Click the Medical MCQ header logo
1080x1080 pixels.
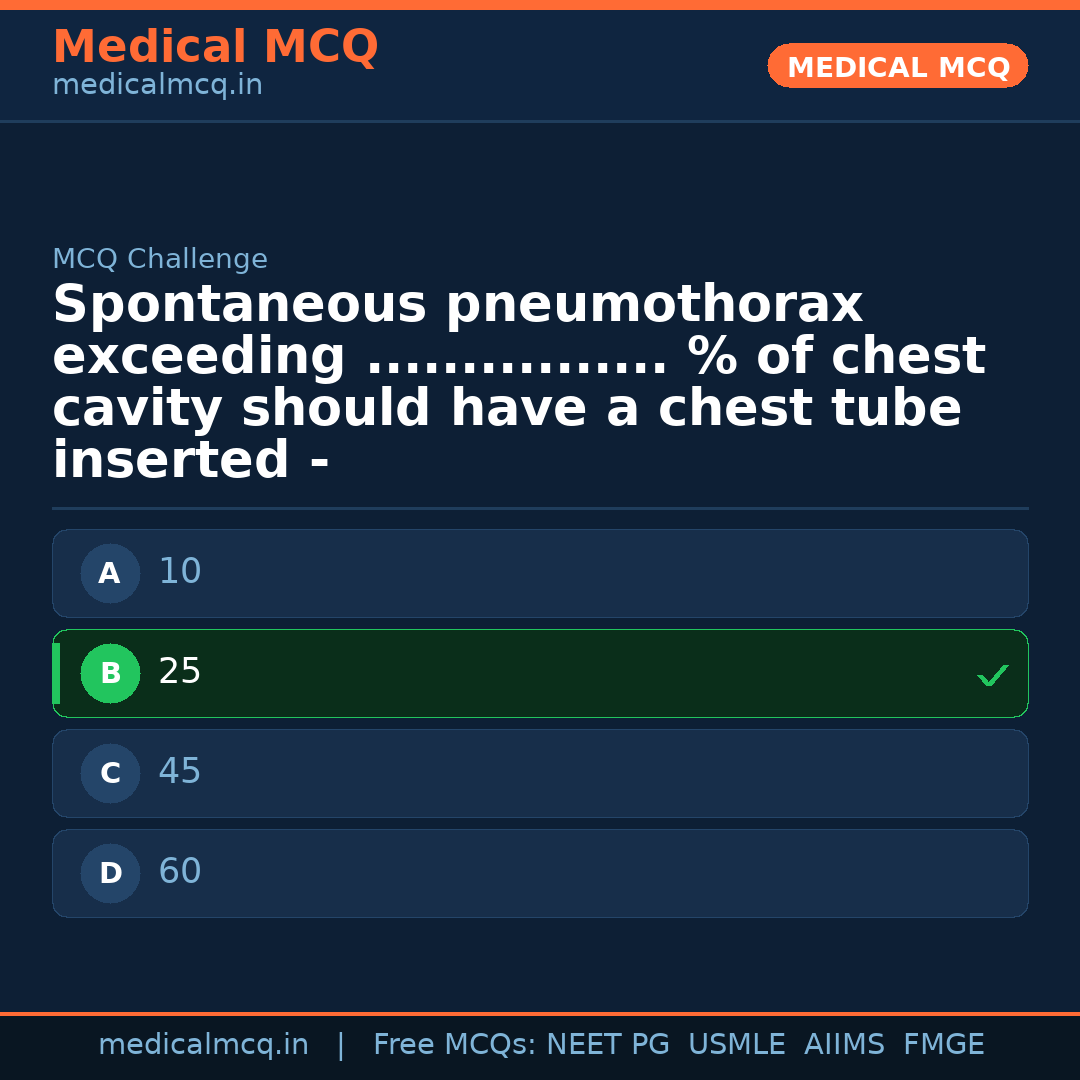[215, 46]
